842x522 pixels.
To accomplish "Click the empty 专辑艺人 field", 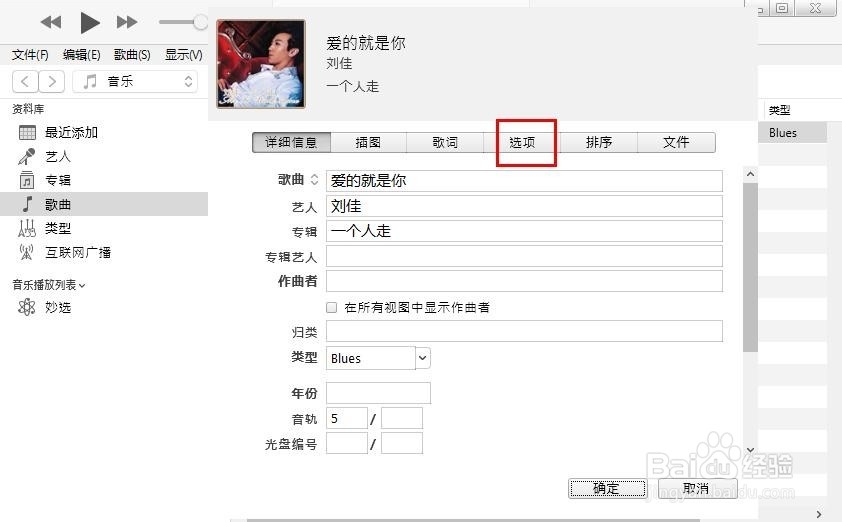I will click(524, 256).
